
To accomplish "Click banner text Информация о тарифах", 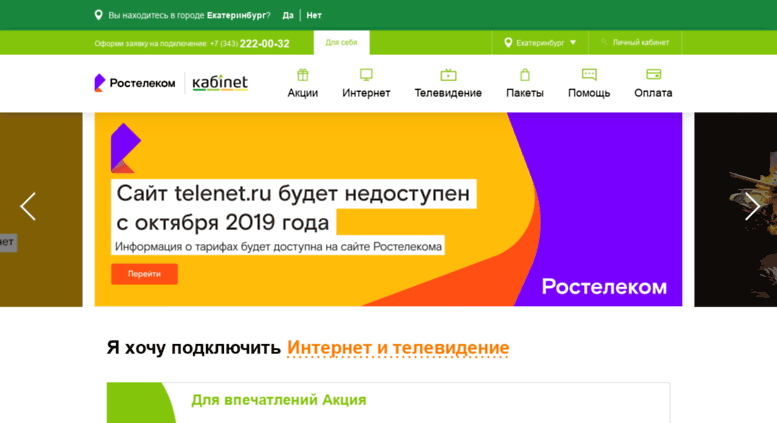I will (278, 246).
